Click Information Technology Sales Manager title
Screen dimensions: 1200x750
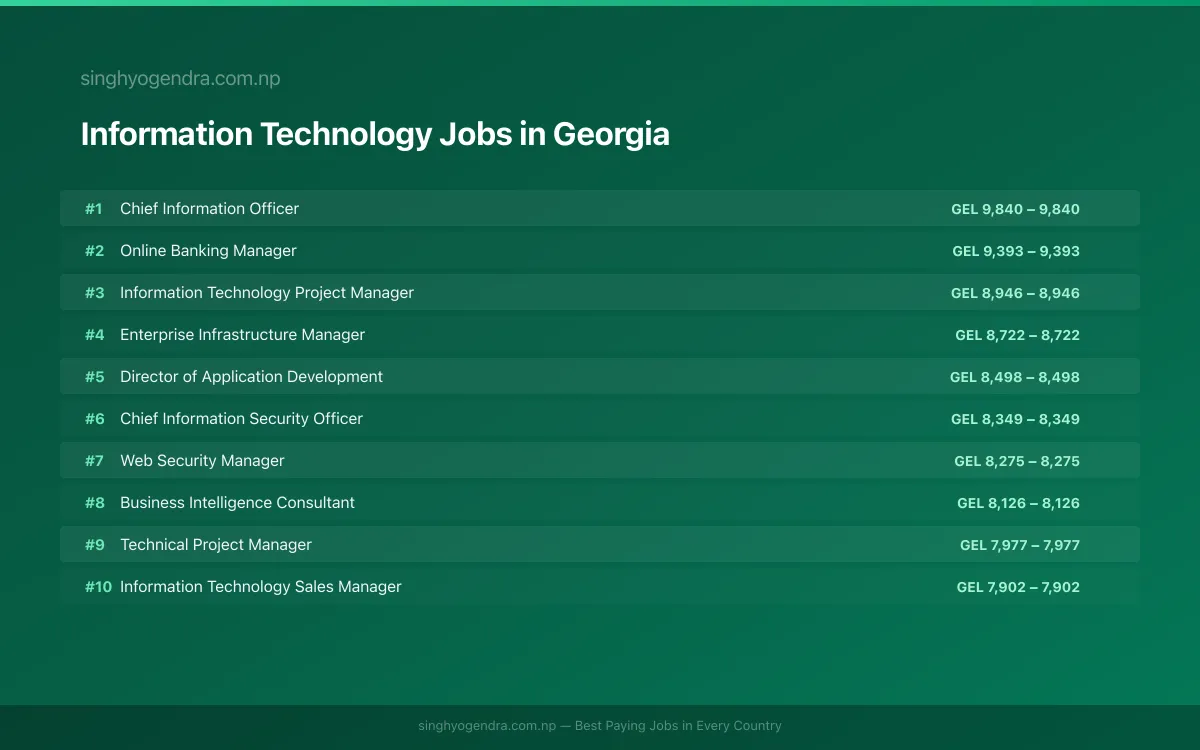(261, 587)
